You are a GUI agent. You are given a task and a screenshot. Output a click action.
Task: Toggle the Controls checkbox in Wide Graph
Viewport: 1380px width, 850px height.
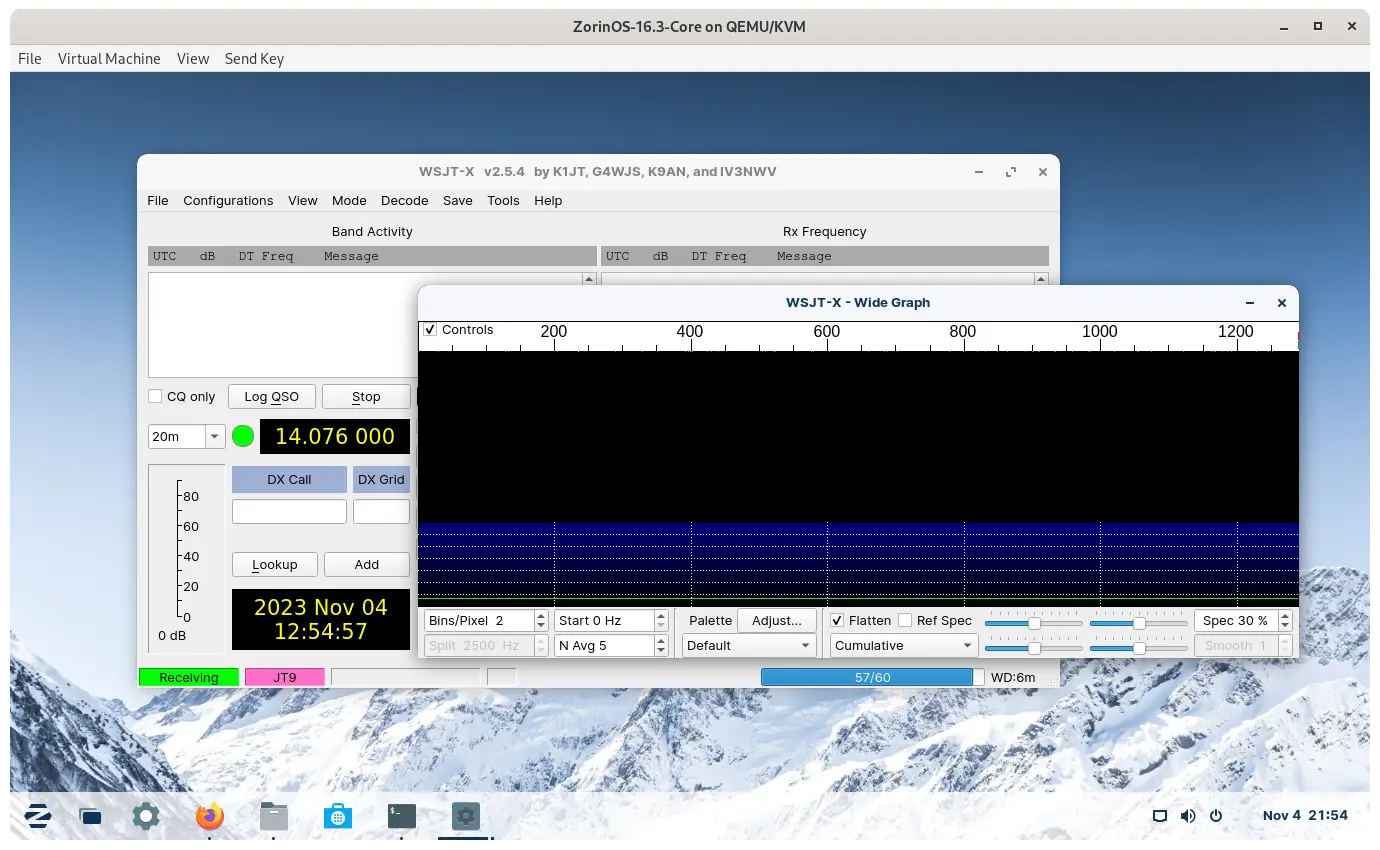[430, 330]
